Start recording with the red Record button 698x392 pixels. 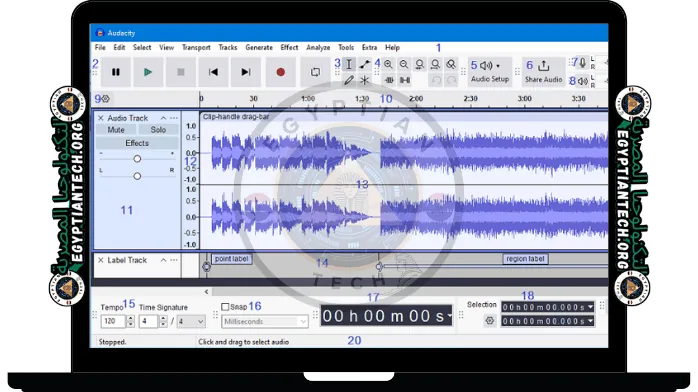[280, 72]
